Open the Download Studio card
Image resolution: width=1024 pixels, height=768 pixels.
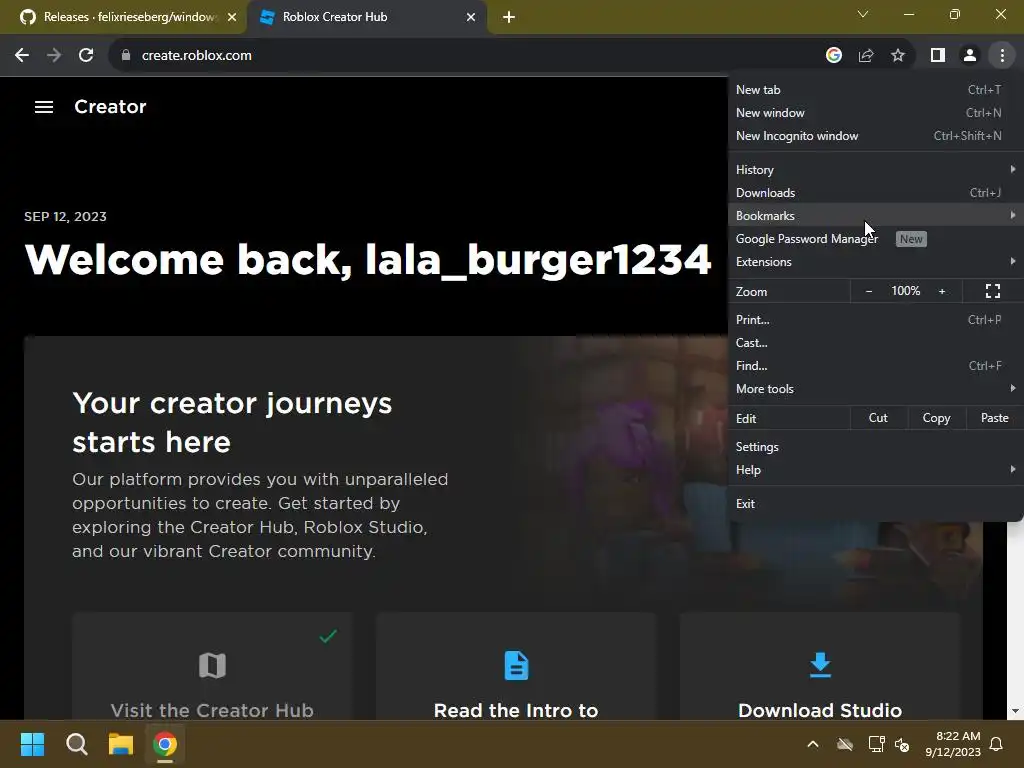(x=820, y=667)
